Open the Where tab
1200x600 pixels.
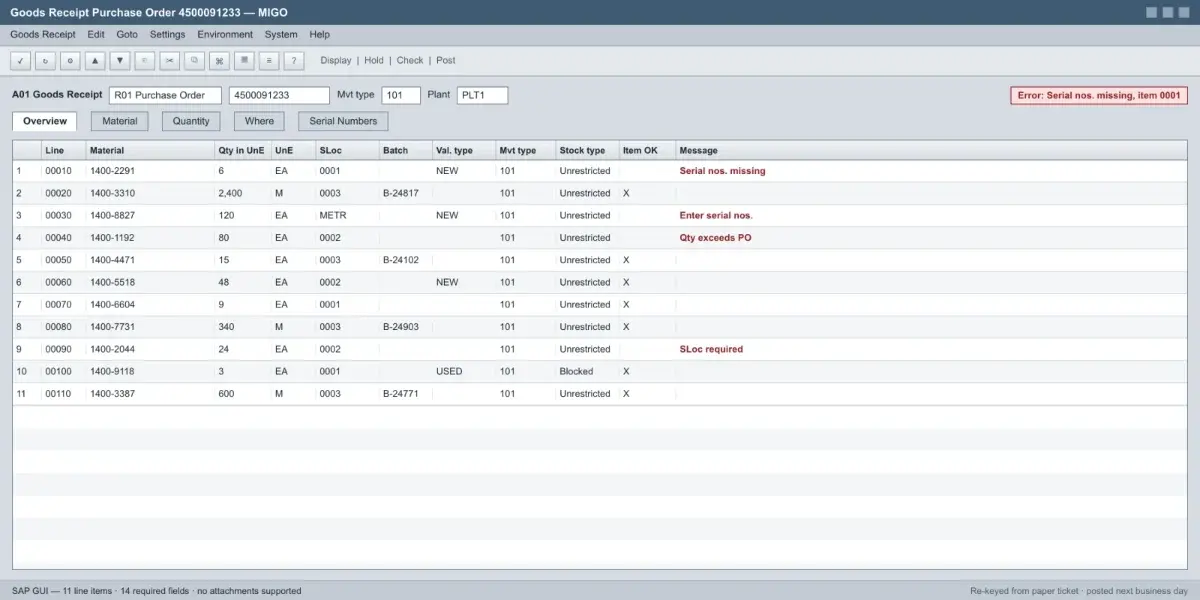(x=259, y=121)
